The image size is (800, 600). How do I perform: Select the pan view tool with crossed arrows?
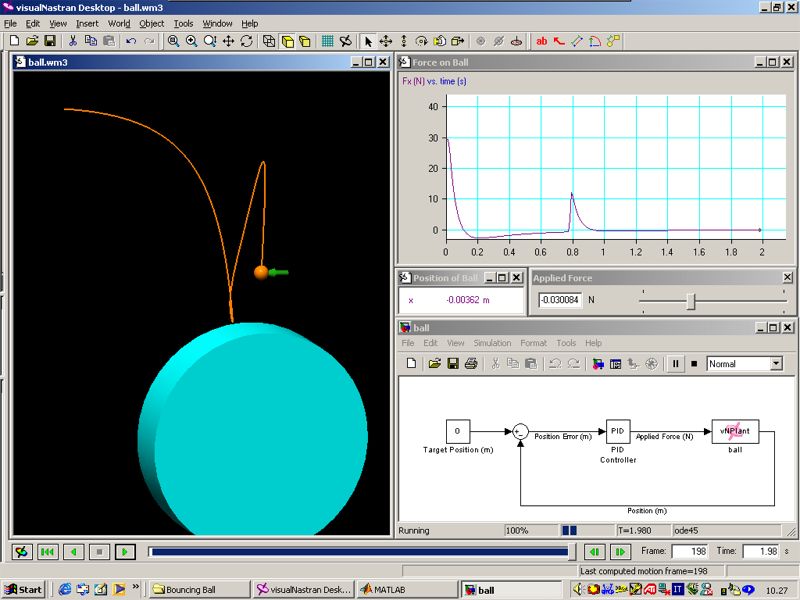point(228,41)
